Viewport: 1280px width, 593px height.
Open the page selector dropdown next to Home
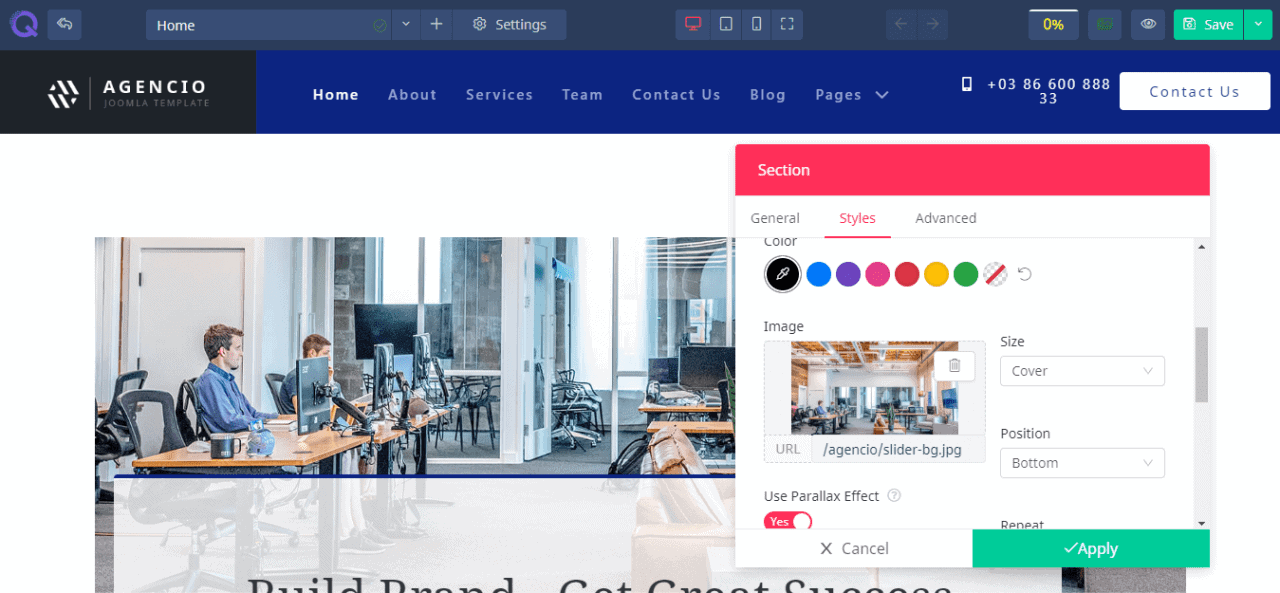tap(405, 24)
